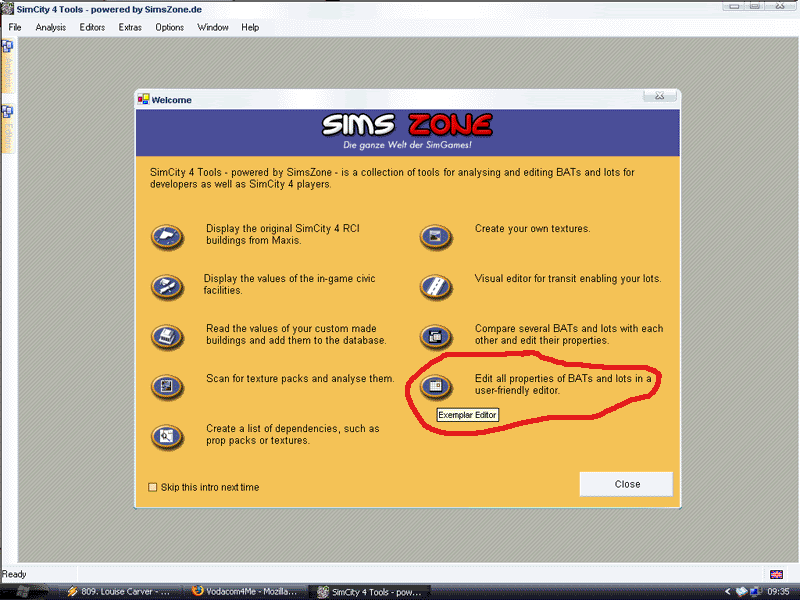The height and width of the screenshot is (600, 800).
Task: Switch to 809. Louise Carver taskbar item
Action: coord(121,592)
